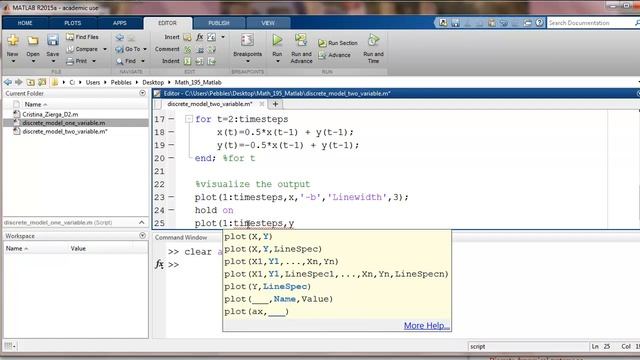Screen dimensions: 640x360
Task: Insert a section break icon
Action: pos(187,38)
